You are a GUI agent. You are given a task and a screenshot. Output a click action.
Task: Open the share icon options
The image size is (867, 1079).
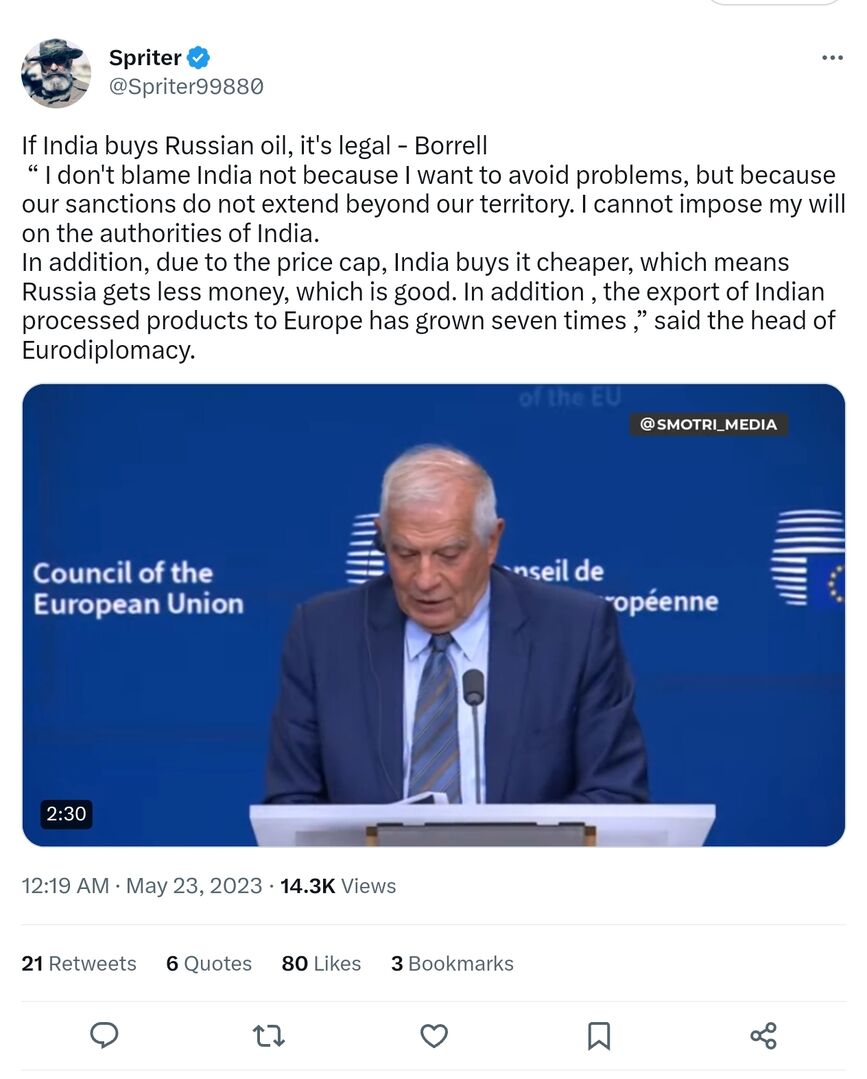tap(763, 1035)
